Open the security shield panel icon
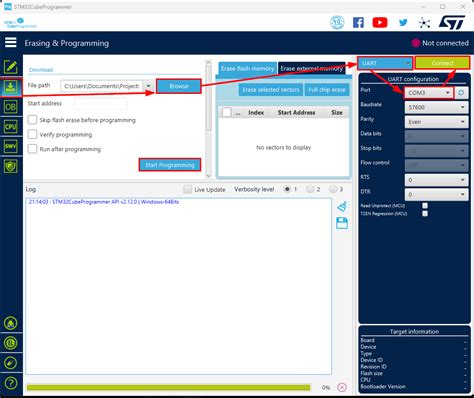The width and height of the screenshot is (474, 398). 11,166
